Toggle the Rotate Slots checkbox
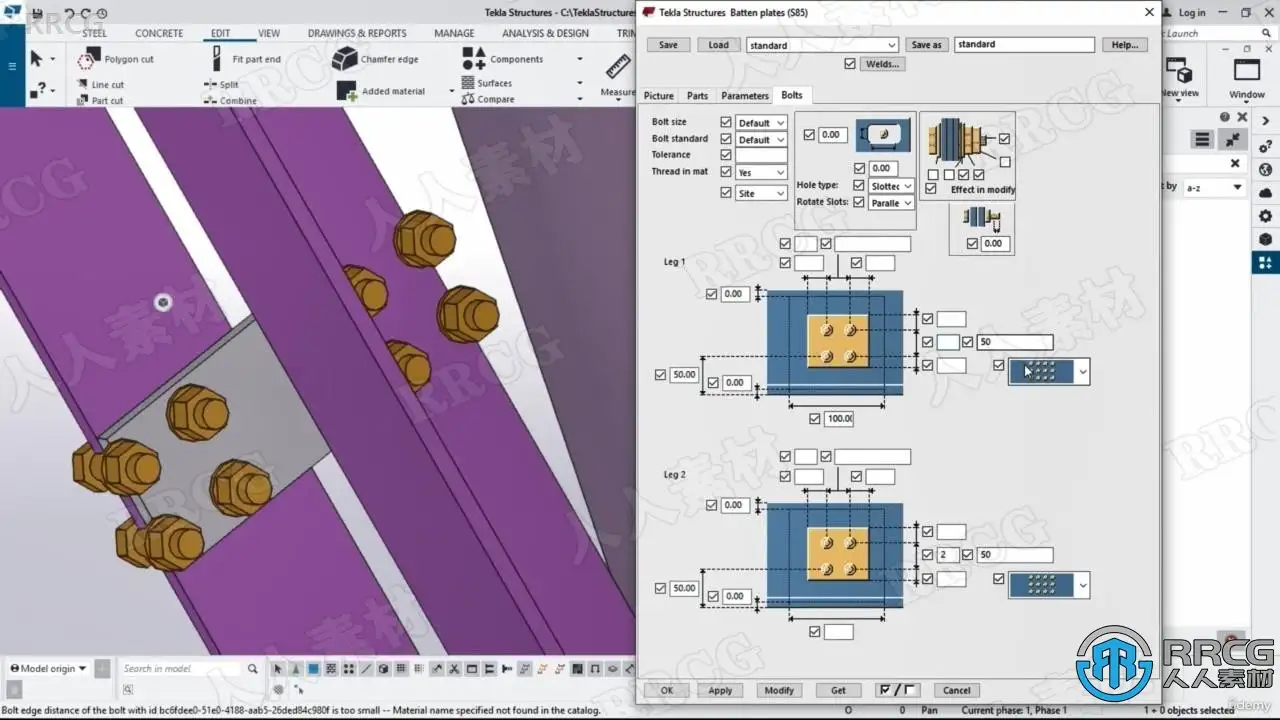1280x720 pixels. tap(858, 202)
